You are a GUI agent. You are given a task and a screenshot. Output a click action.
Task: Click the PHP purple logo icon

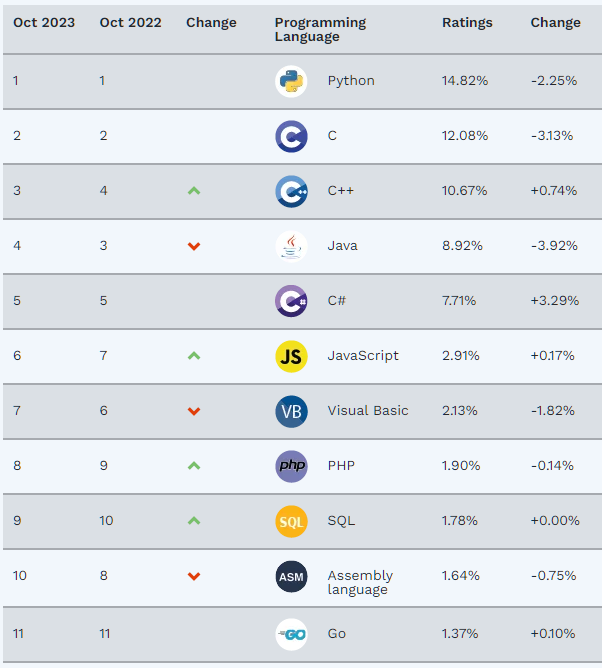[x=291, y=466]
